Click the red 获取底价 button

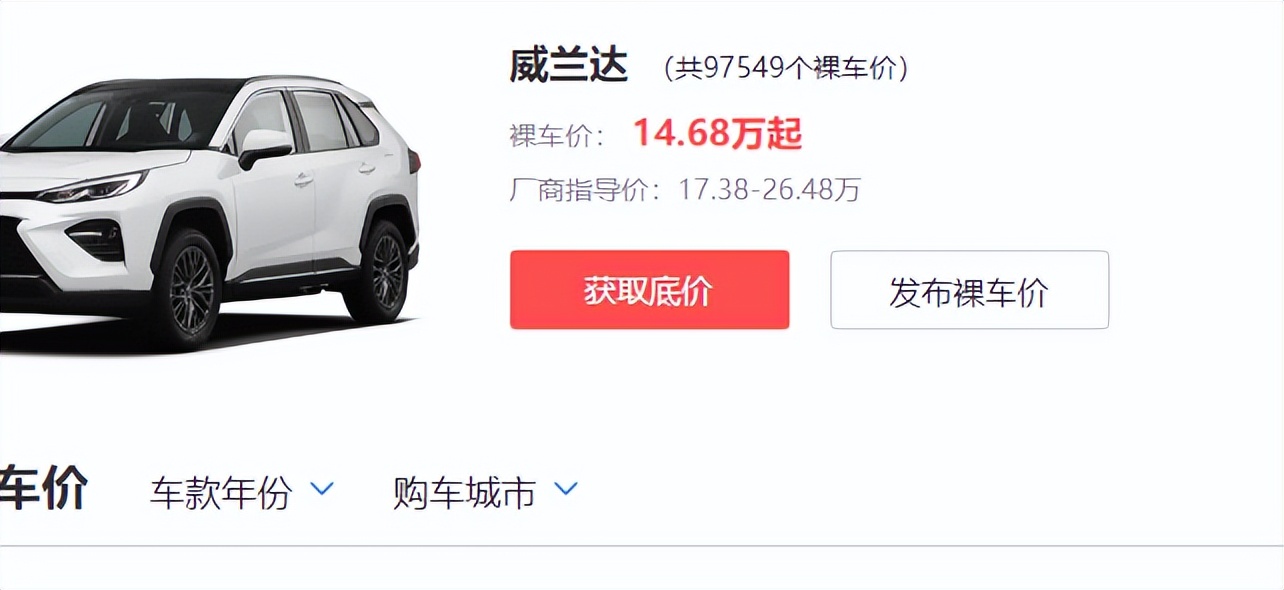click(649, 290)
